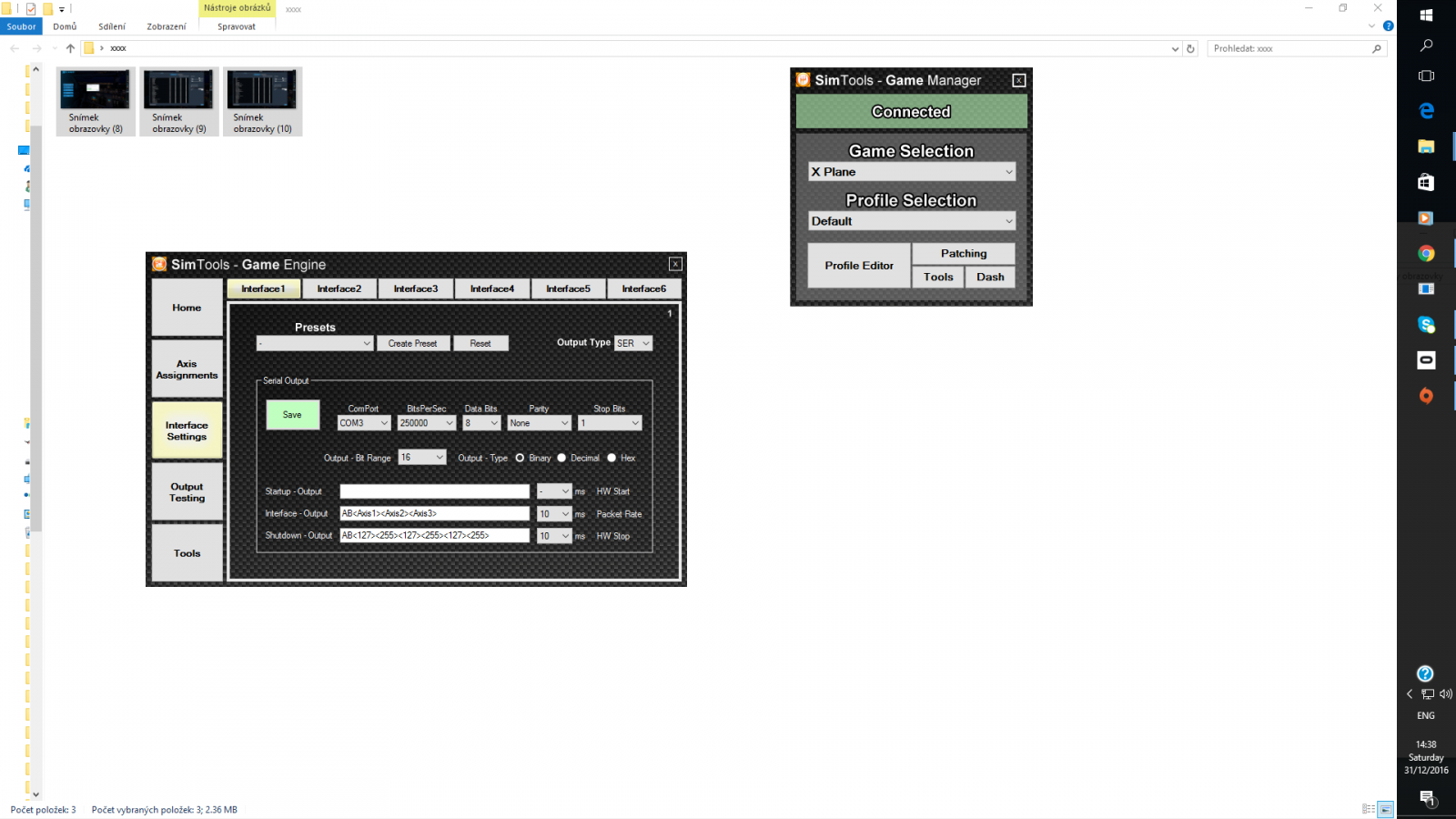
Task: Open the BitsPerSec dropdown showing 250000
Action: (427, 423)
